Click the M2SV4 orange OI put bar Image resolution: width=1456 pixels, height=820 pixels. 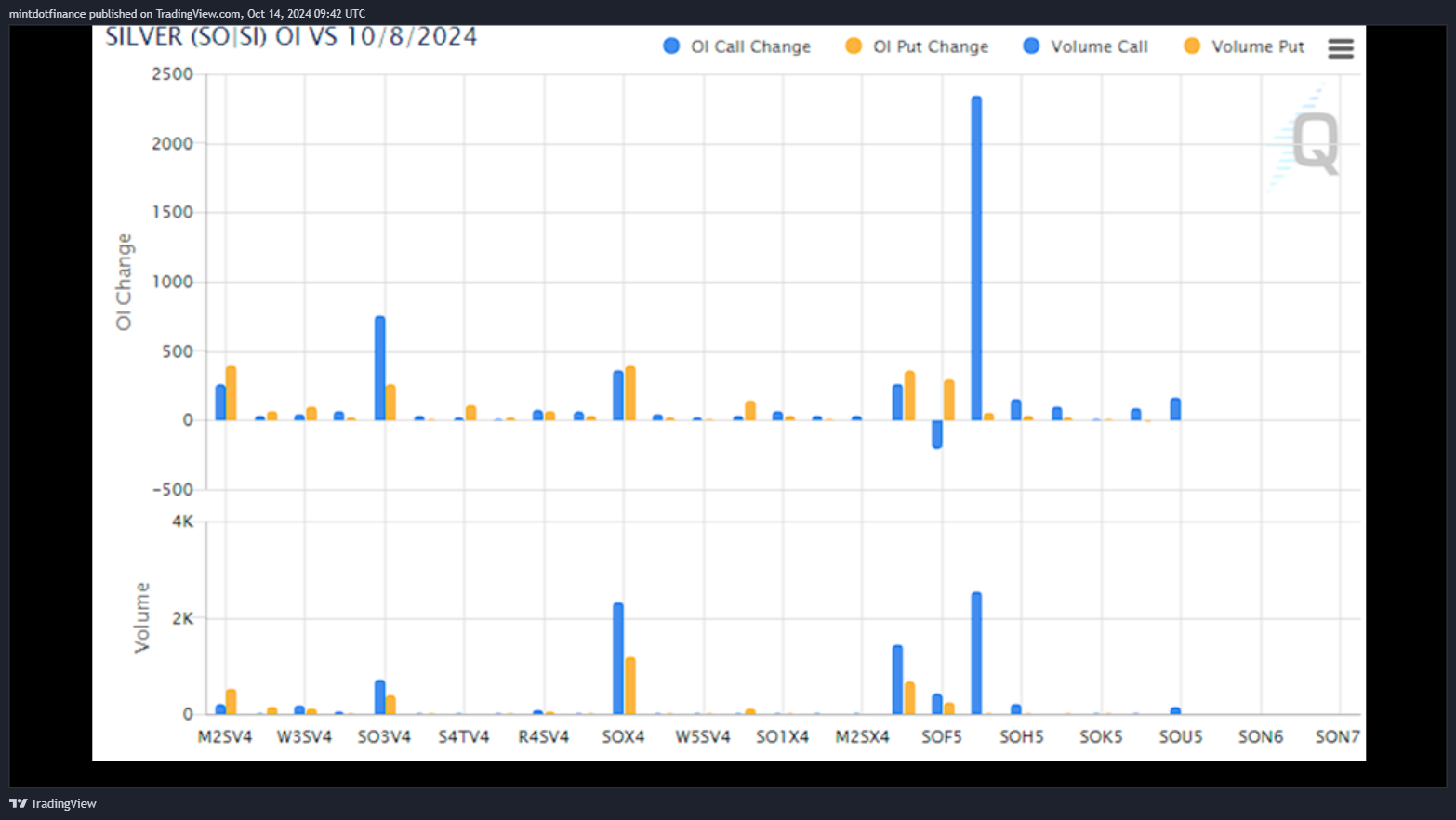point(232,393)
